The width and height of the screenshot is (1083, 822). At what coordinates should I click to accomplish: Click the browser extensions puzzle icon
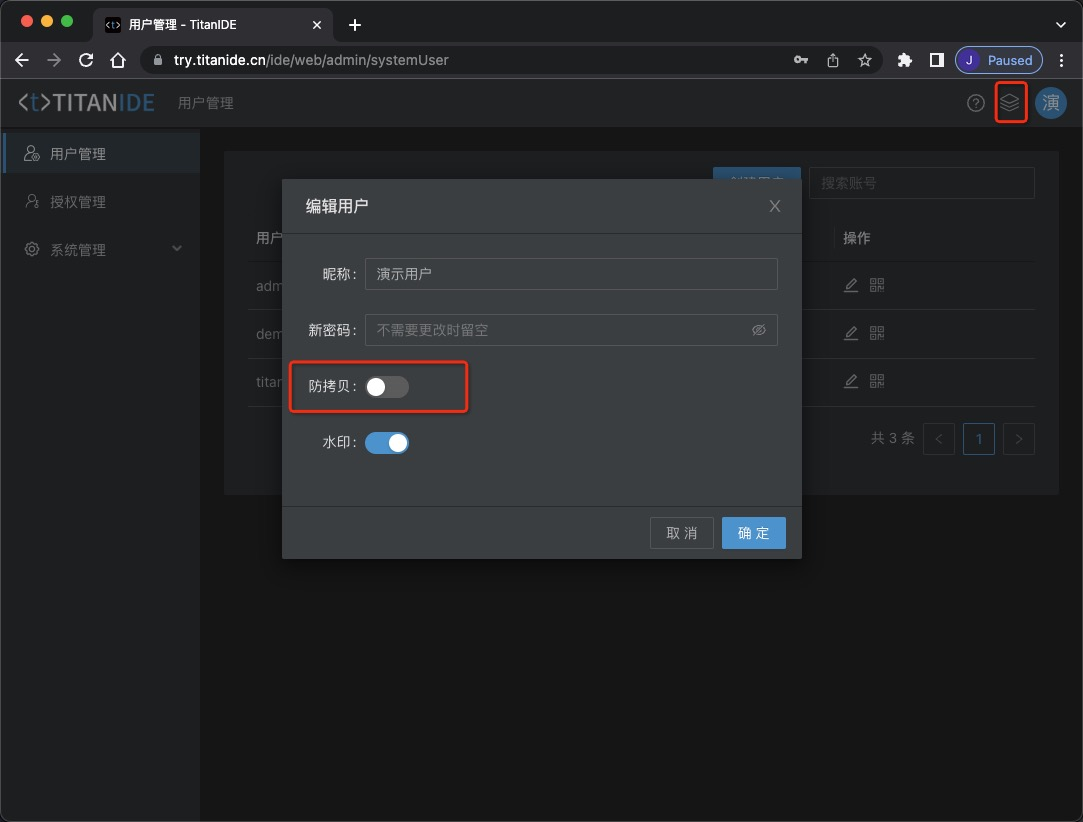coord(905,60)
